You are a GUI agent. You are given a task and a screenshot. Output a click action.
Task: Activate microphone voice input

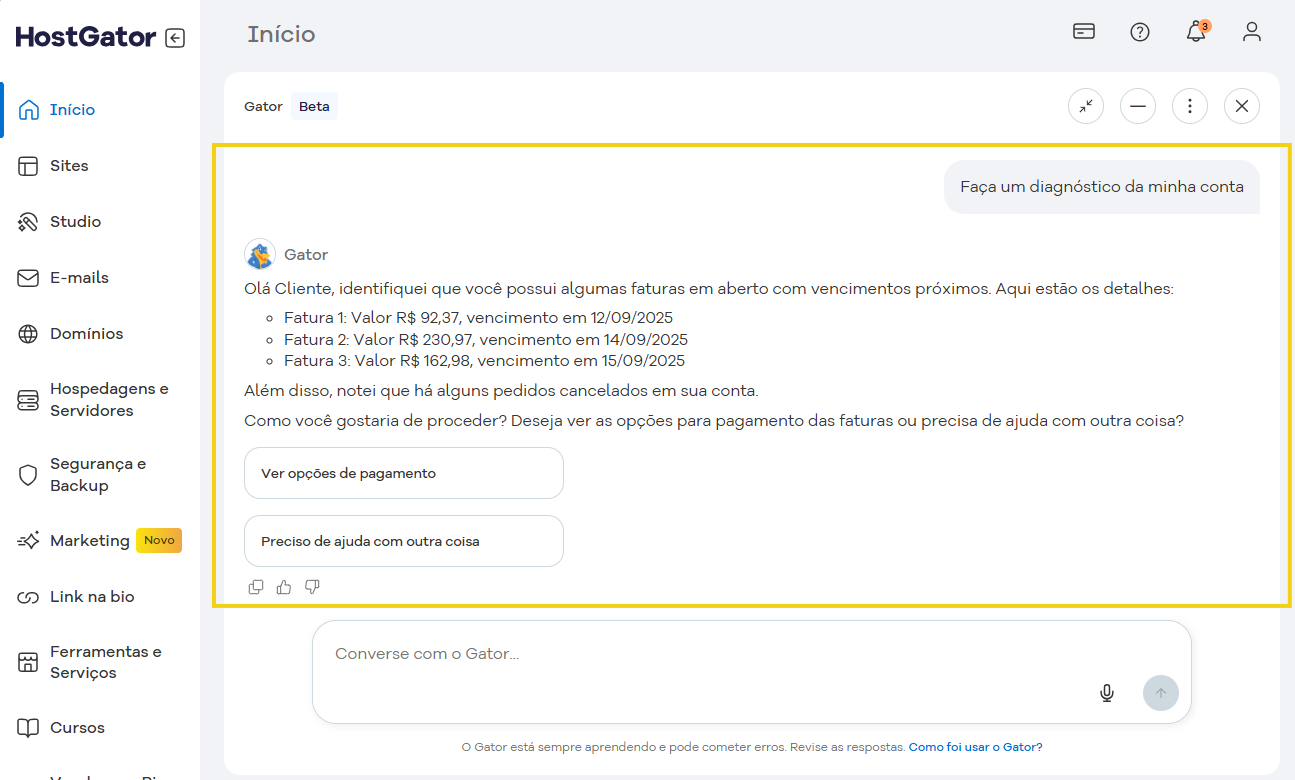tap(1106, 693)
